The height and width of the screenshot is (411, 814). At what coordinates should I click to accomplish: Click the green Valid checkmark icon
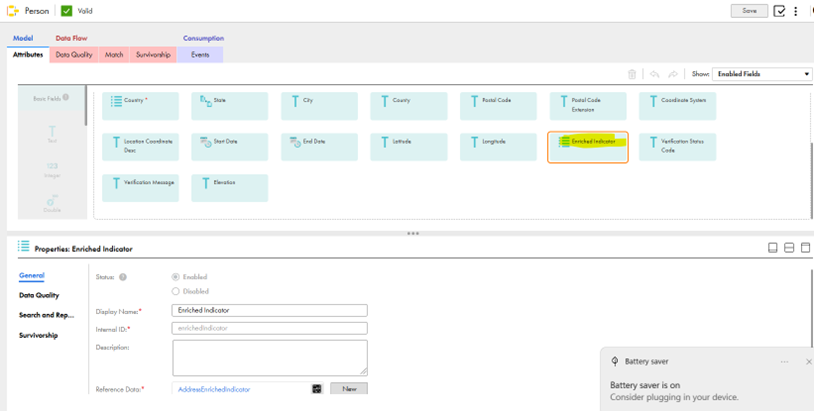66,10
